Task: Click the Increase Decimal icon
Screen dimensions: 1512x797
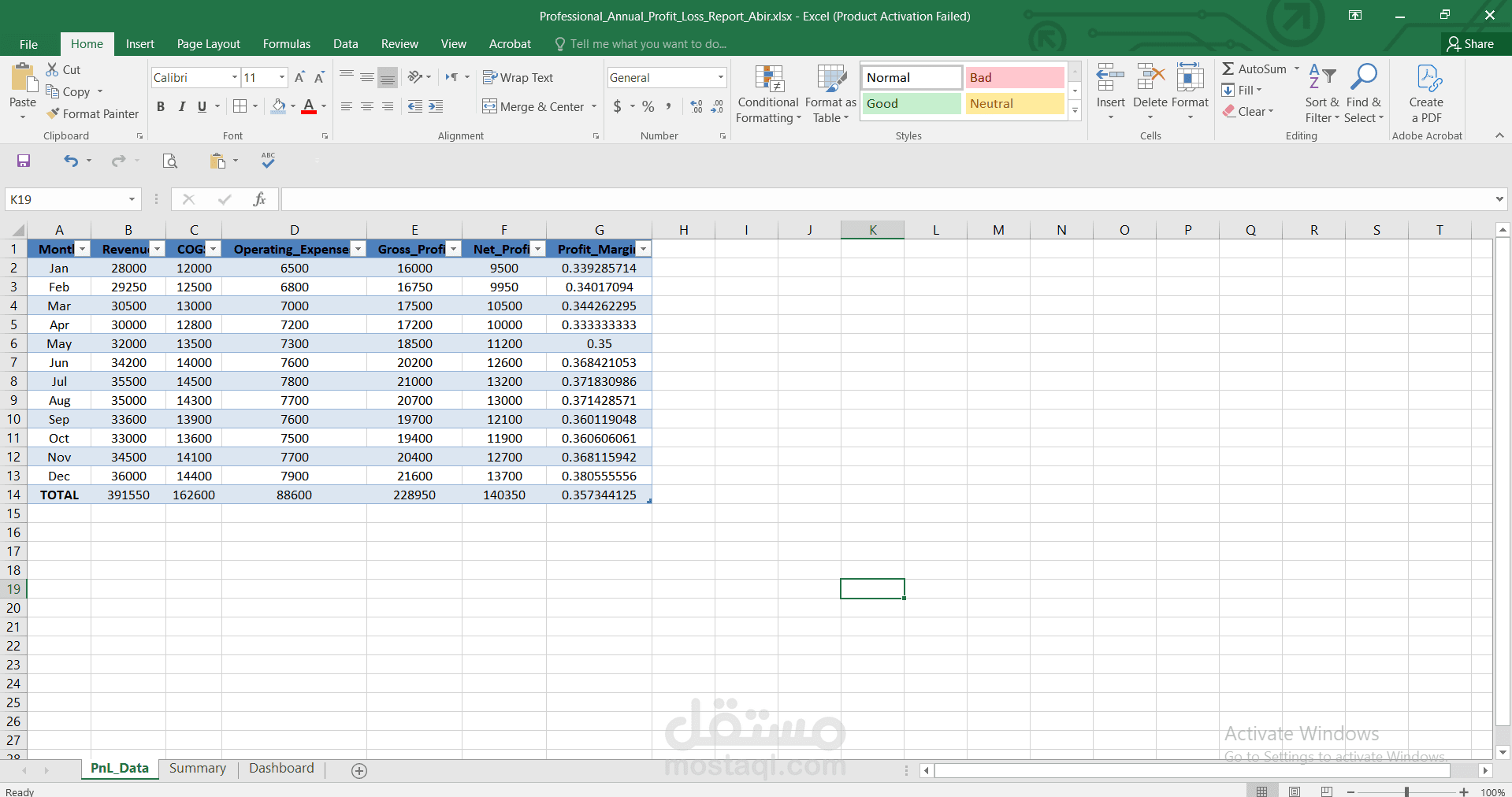Action: click(697, 106)
